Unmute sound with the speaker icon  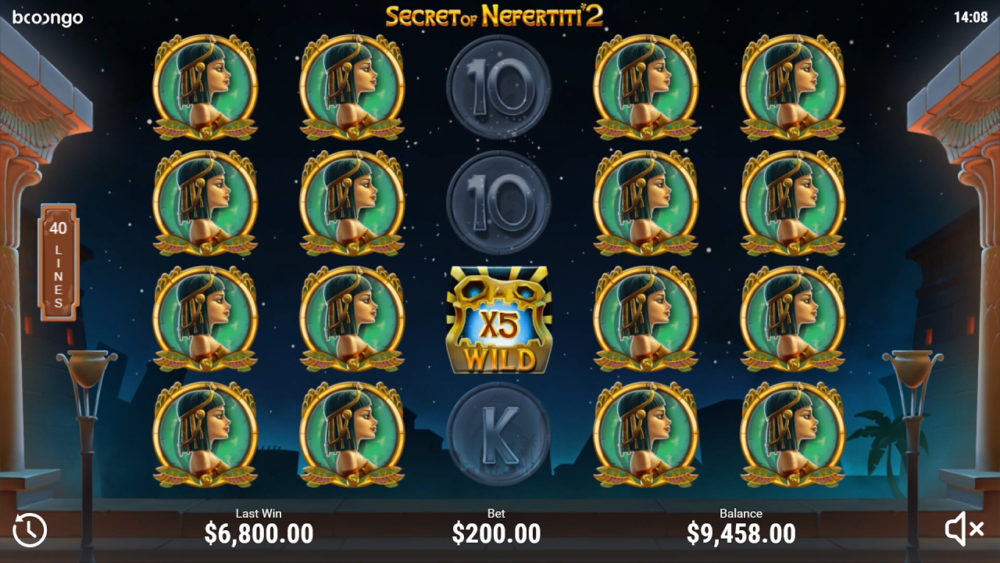pyautogui.click(x=964, y=529)
